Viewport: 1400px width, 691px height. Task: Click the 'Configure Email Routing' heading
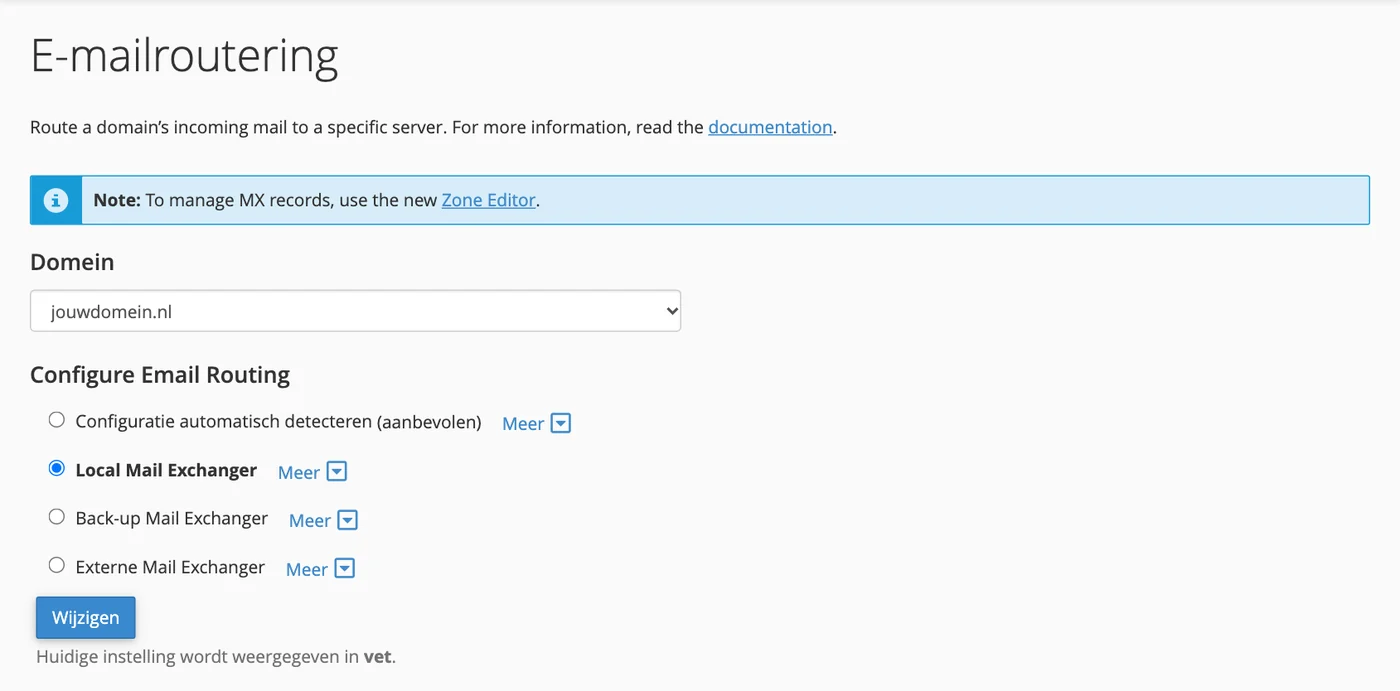click(160, 375)
